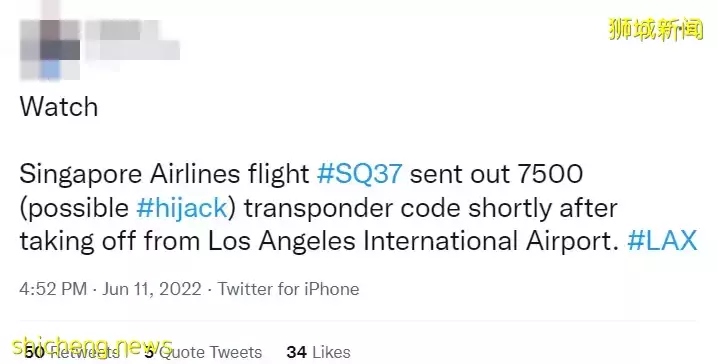Click the shicheng.news watermark
This screenshot has height=364, width=717.
tap(92, 346)
